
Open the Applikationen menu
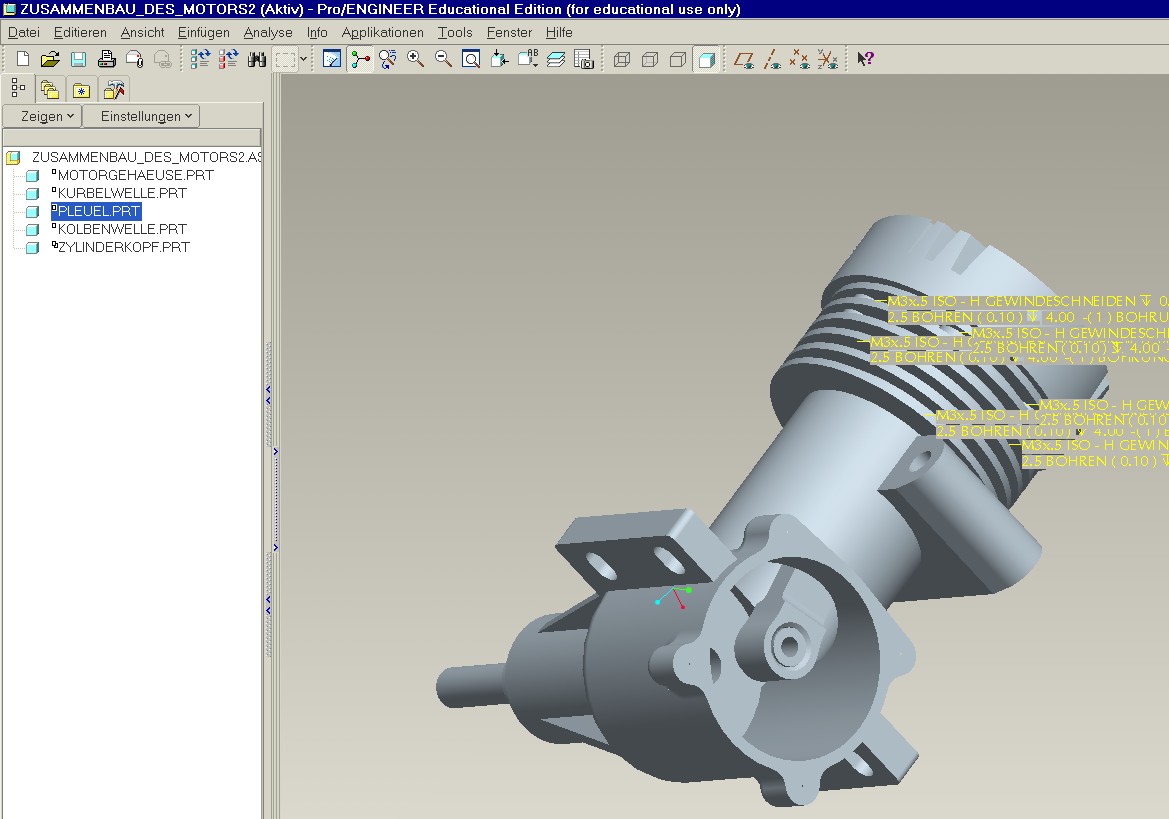click(382, 32)
